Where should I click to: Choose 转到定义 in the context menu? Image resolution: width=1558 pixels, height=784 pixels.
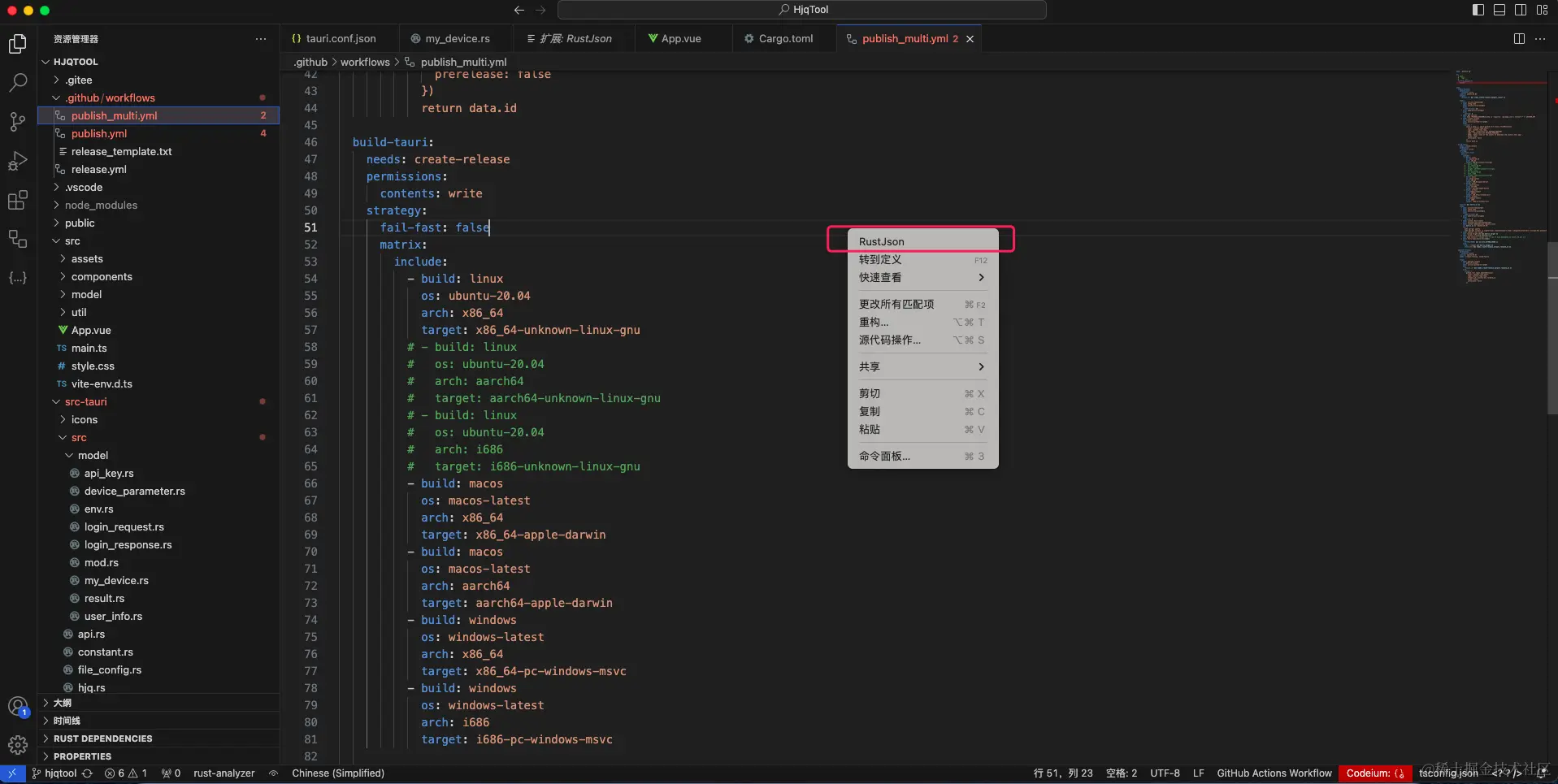923,259
